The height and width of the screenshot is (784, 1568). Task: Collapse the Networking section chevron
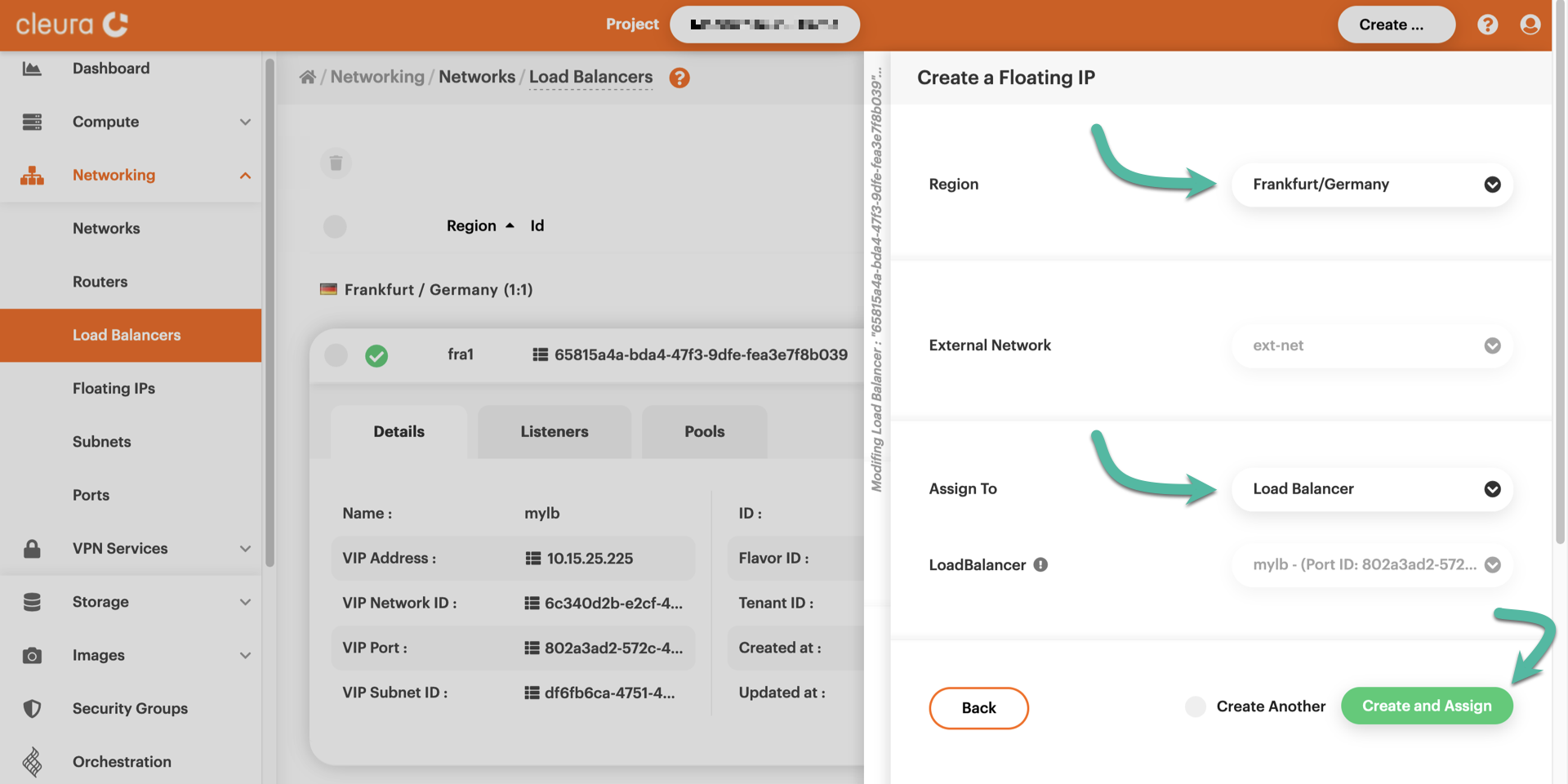coord(246,175)
